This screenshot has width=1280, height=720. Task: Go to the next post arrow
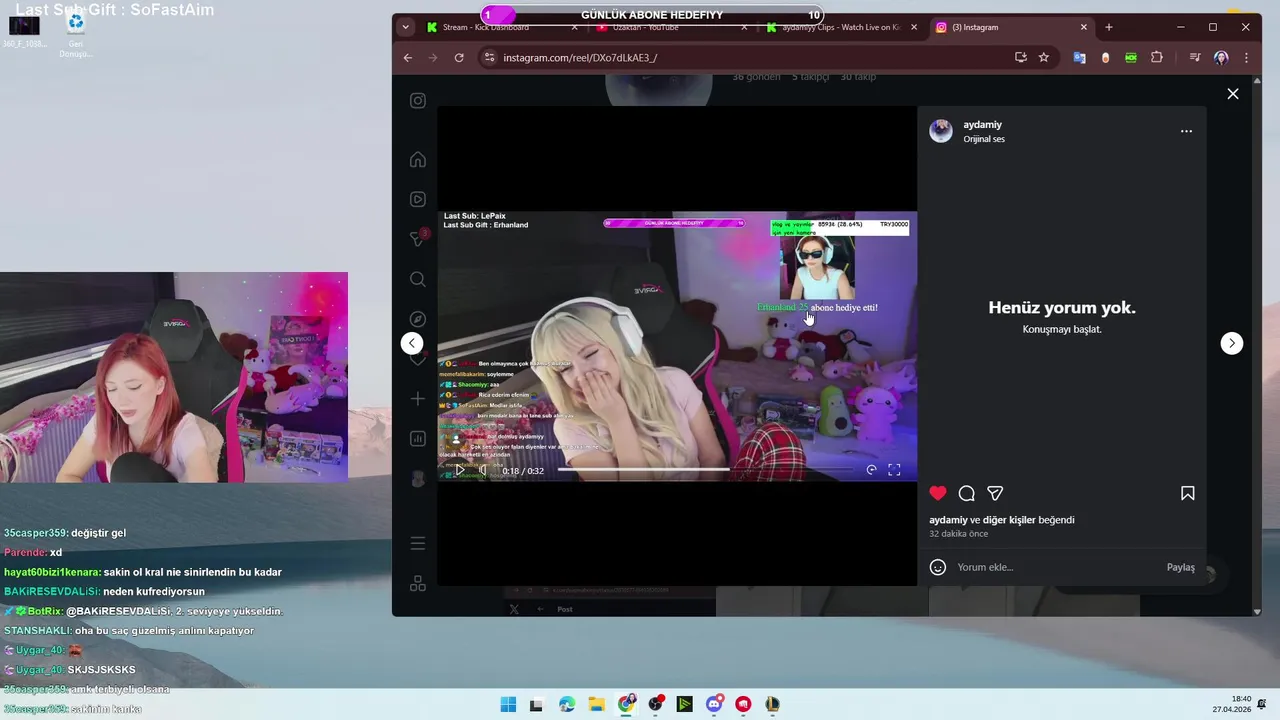[1231, 343]
